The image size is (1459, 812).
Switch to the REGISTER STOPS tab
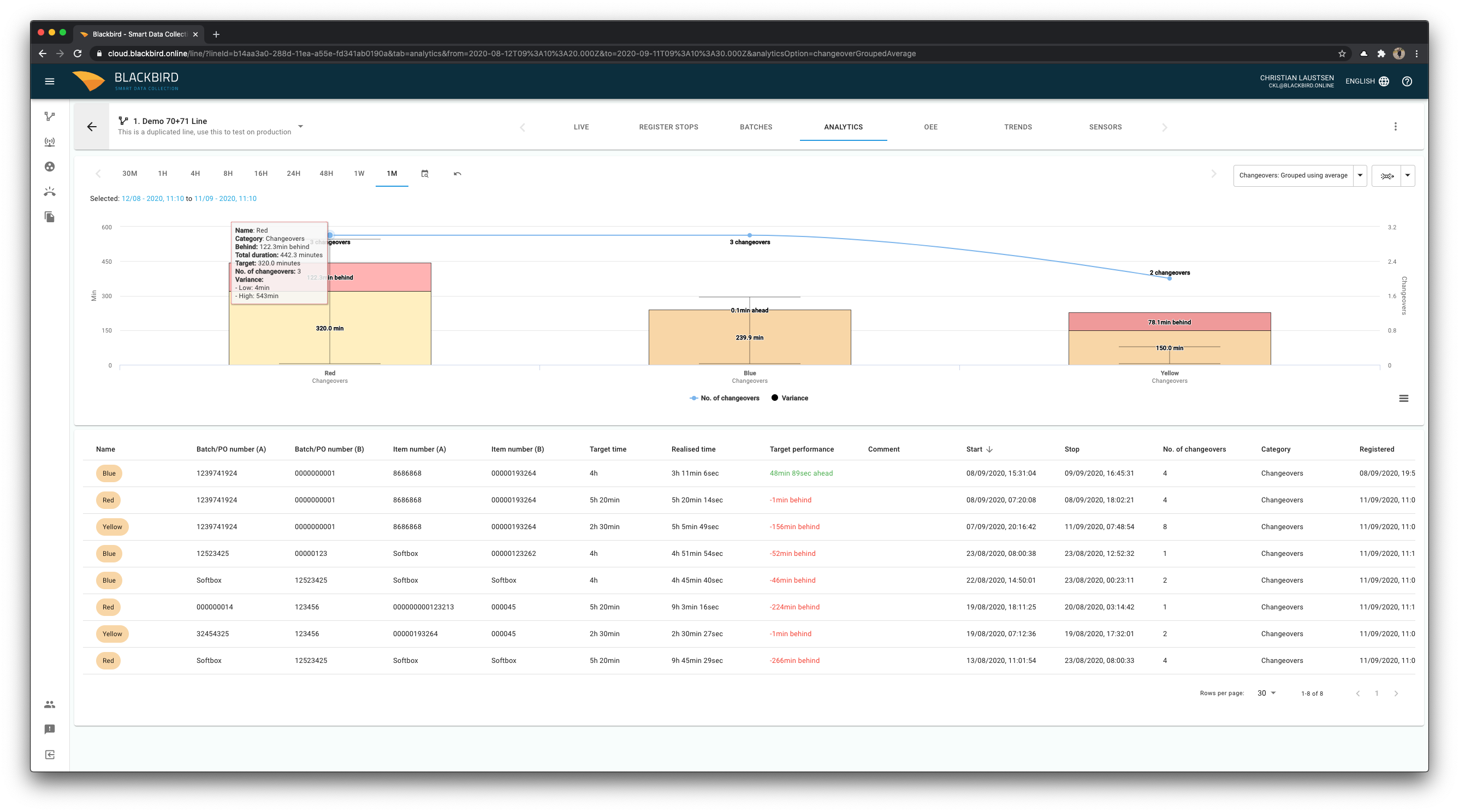pyautogui.click(x=668, y=127)
